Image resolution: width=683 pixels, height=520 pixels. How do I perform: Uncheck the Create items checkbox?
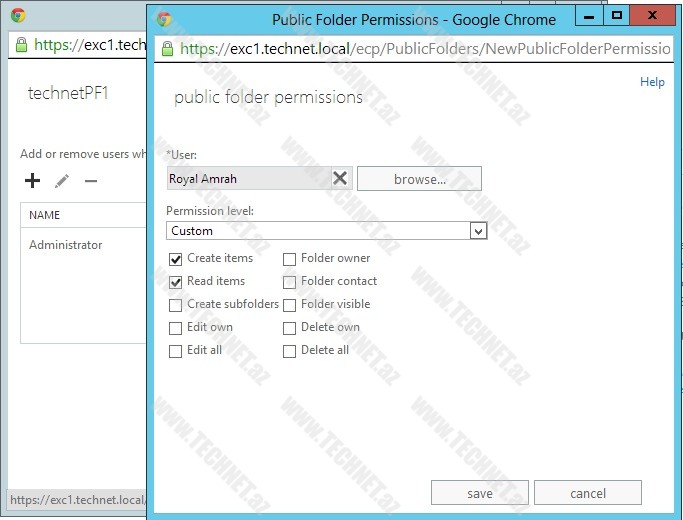coord(176,259)
